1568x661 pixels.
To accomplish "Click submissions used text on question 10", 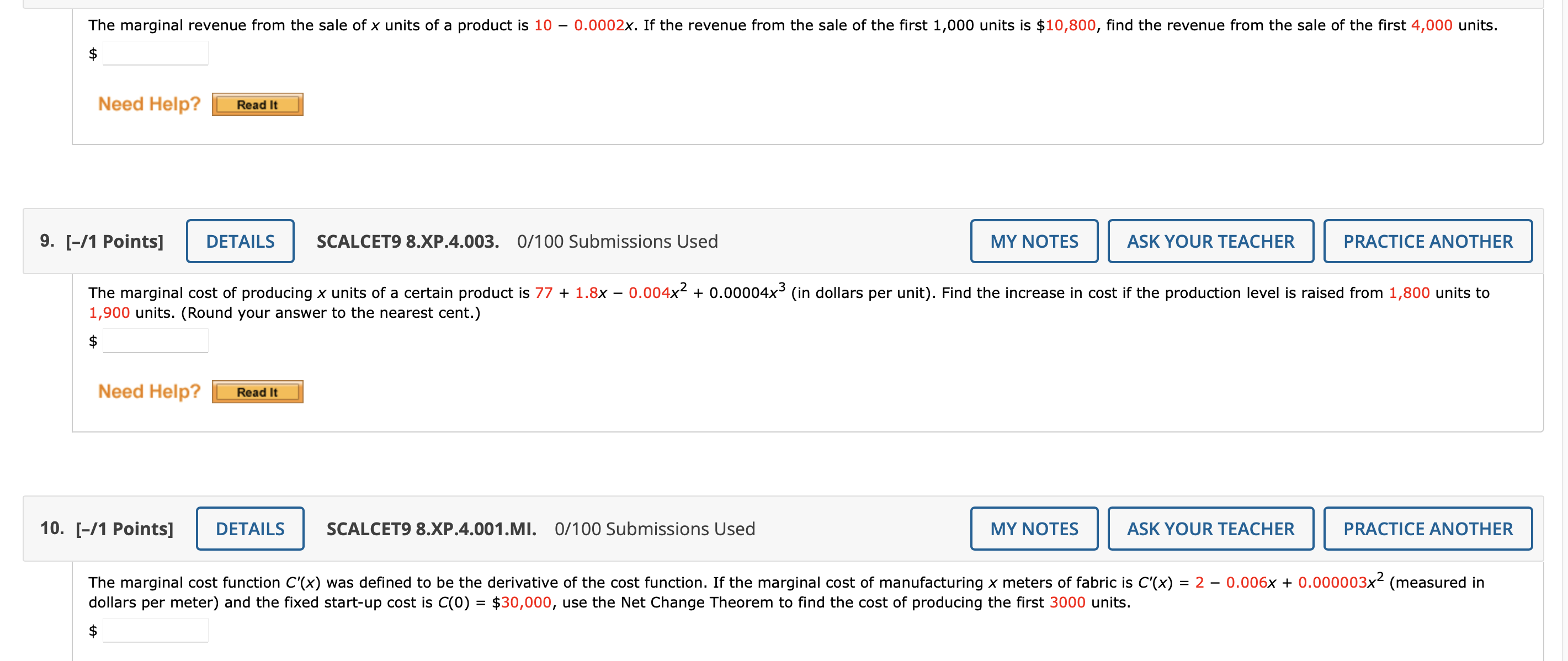I will pyautogui.click(x=655, y=529).
